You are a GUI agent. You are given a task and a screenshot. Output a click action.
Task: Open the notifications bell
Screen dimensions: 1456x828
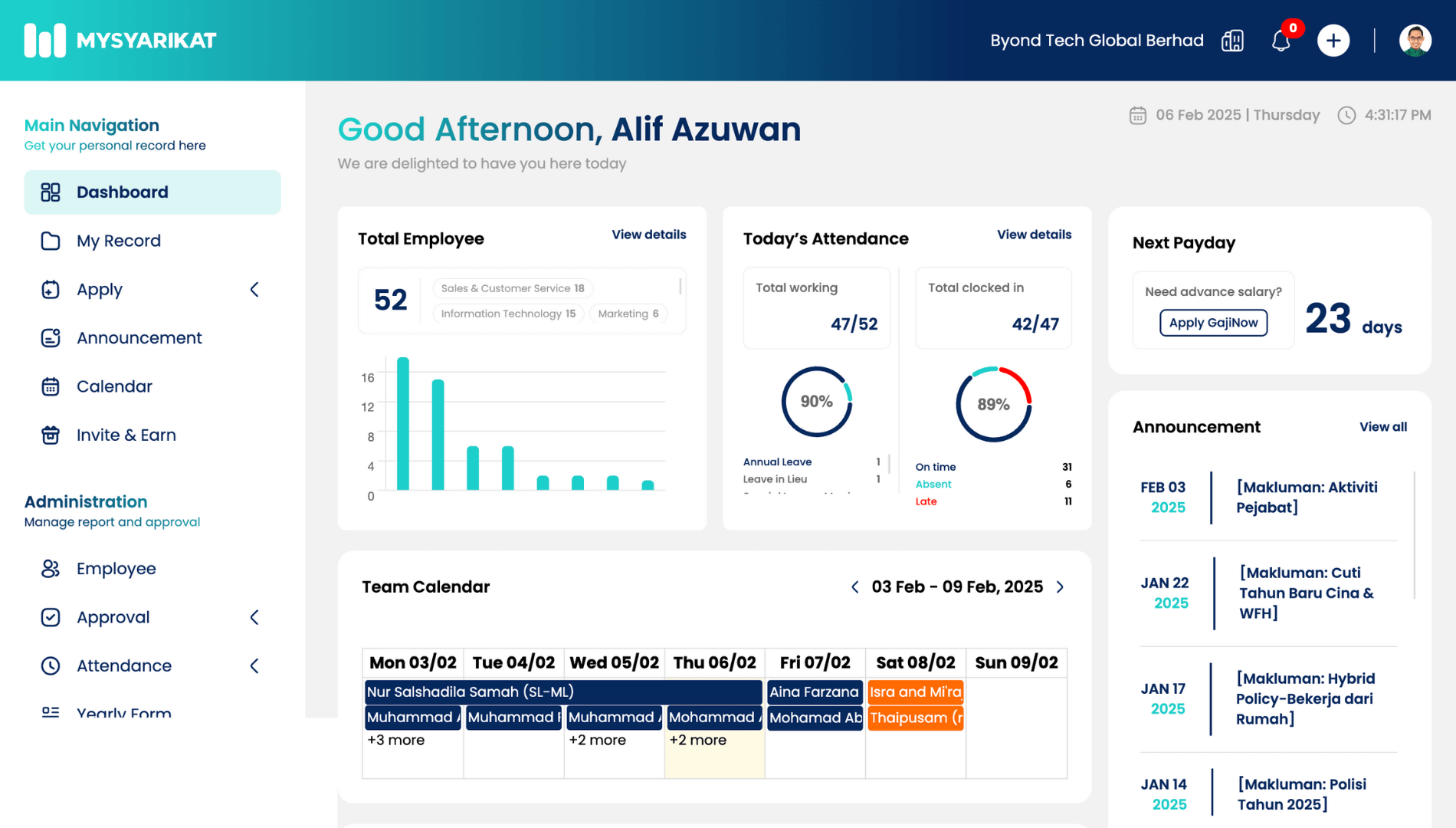[1281, 41]
